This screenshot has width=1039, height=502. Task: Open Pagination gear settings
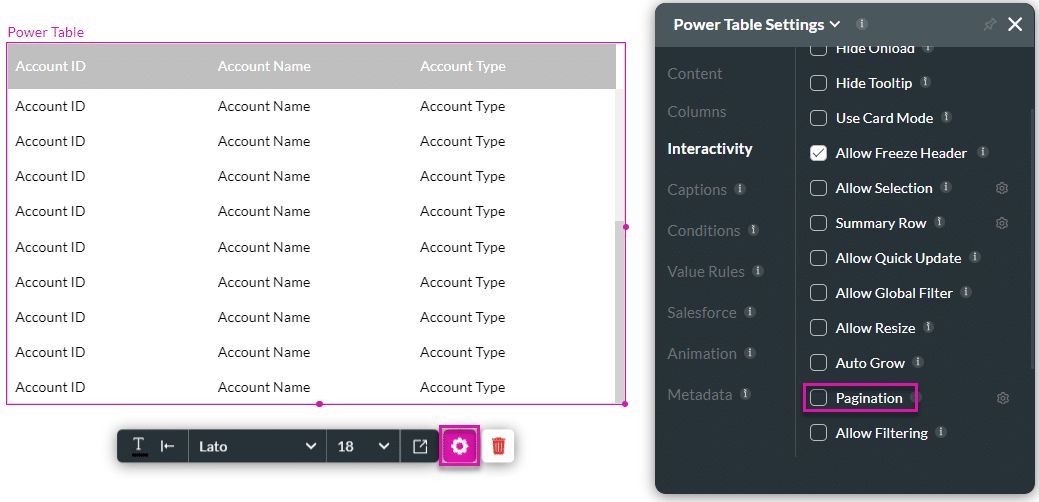coord(1003,398)
